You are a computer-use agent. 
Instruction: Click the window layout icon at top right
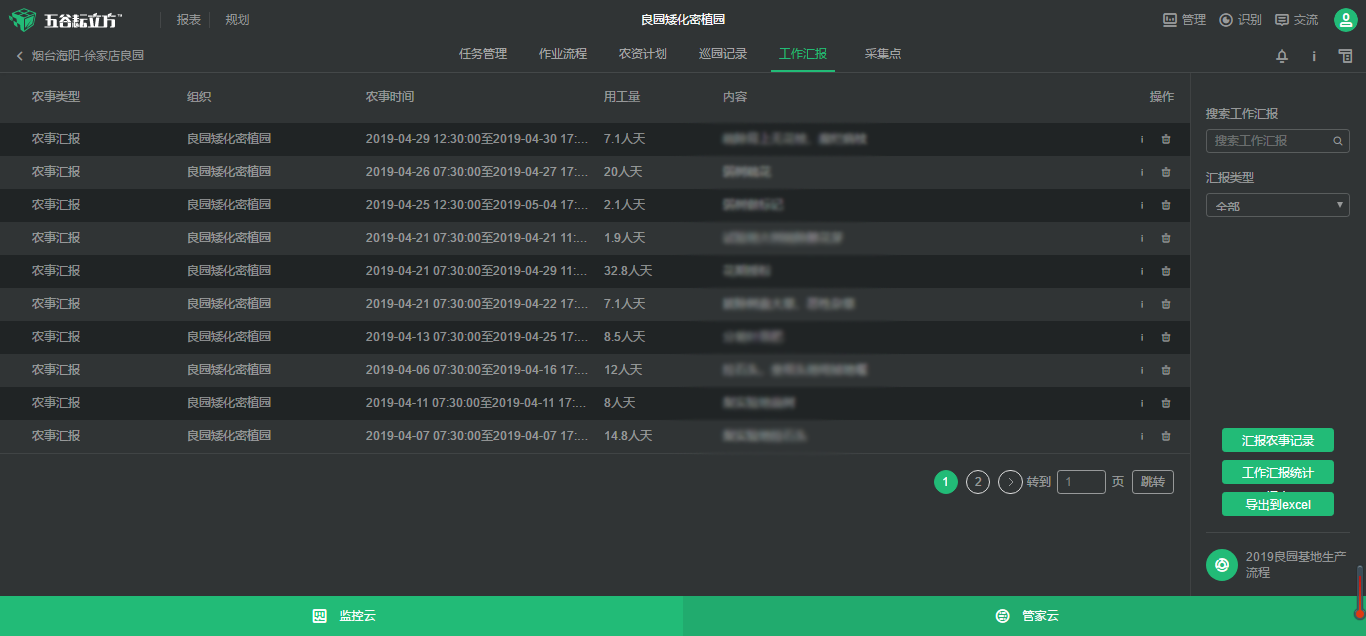[1345, 57]
